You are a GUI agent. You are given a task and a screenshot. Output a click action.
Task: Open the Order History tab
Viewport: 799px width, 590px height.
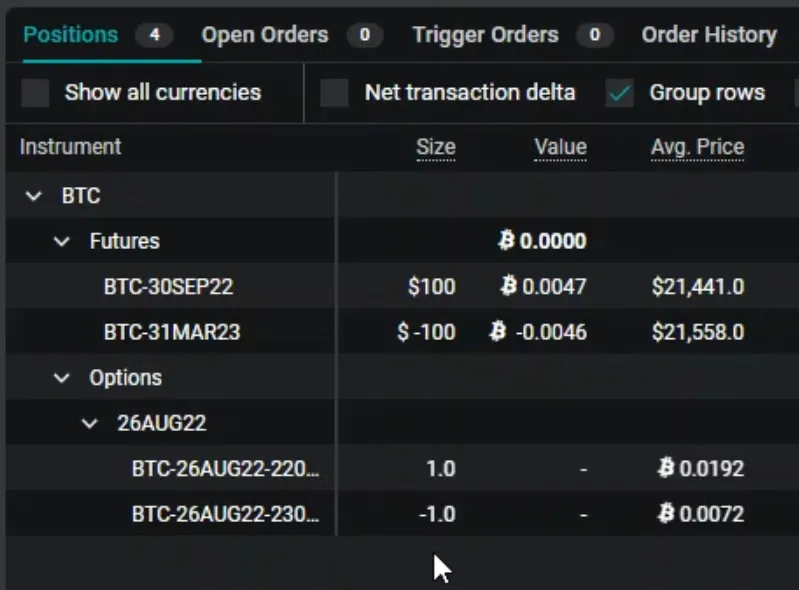point(709,35)
